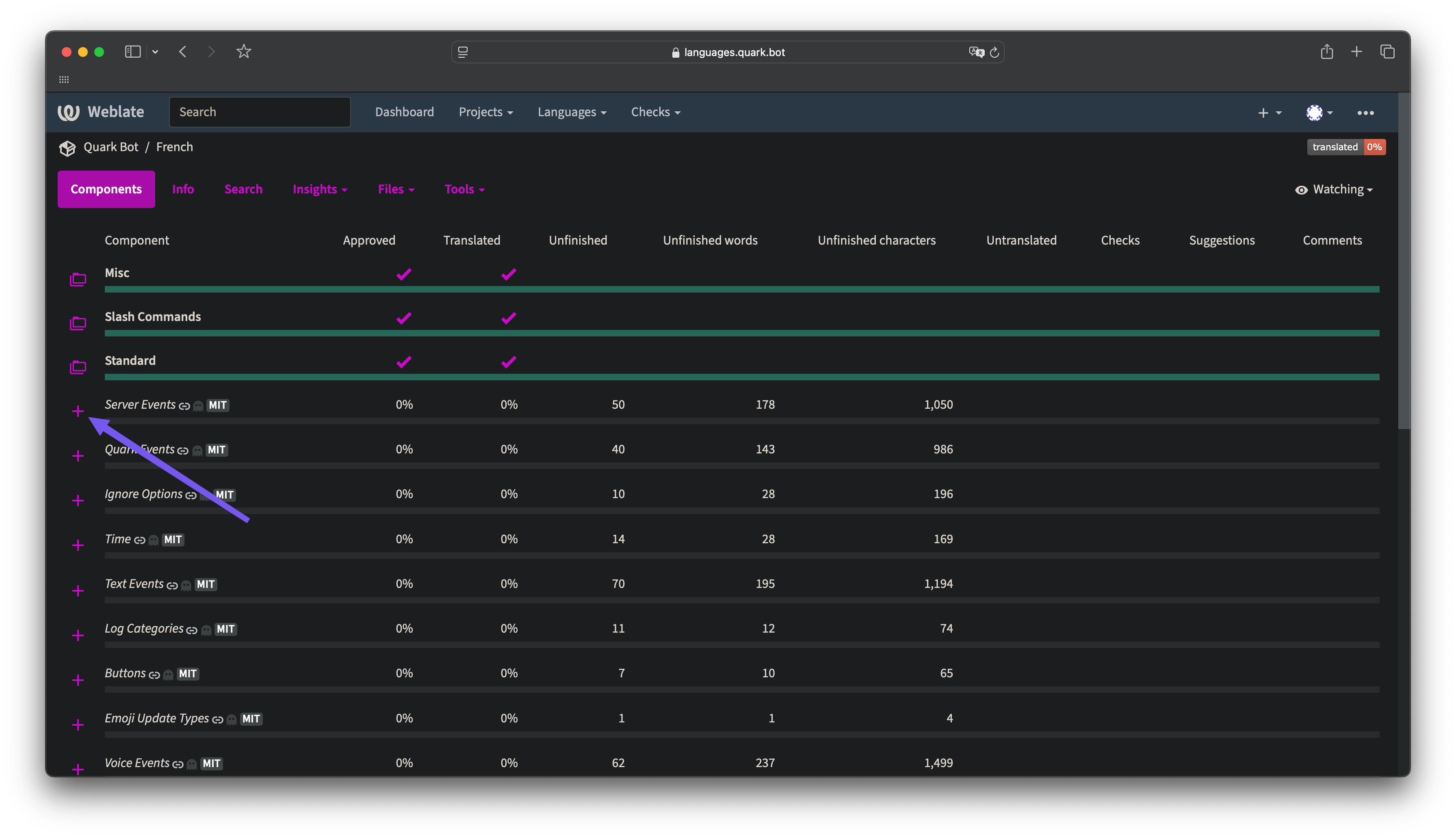1456x837 pixels.
Task: Click the plus icon beside Text Events
Action: [78, 591]
